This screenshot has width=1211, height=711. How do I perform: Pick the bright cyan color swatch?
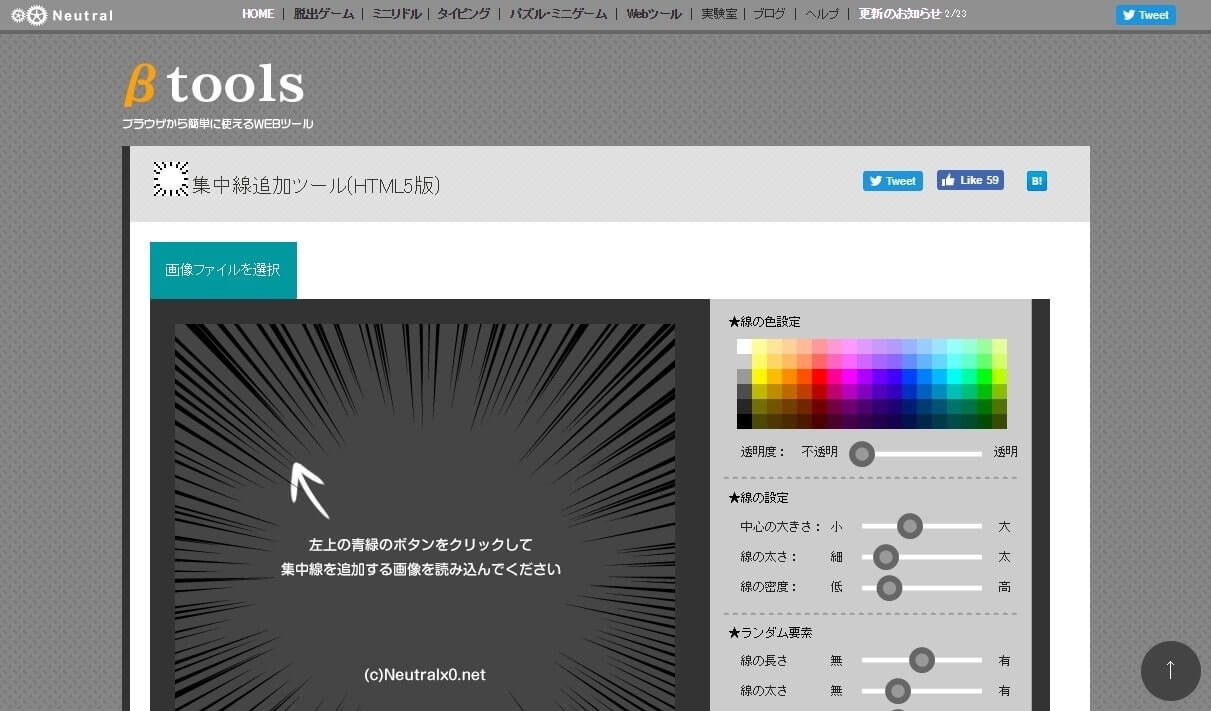coord(954,376)
